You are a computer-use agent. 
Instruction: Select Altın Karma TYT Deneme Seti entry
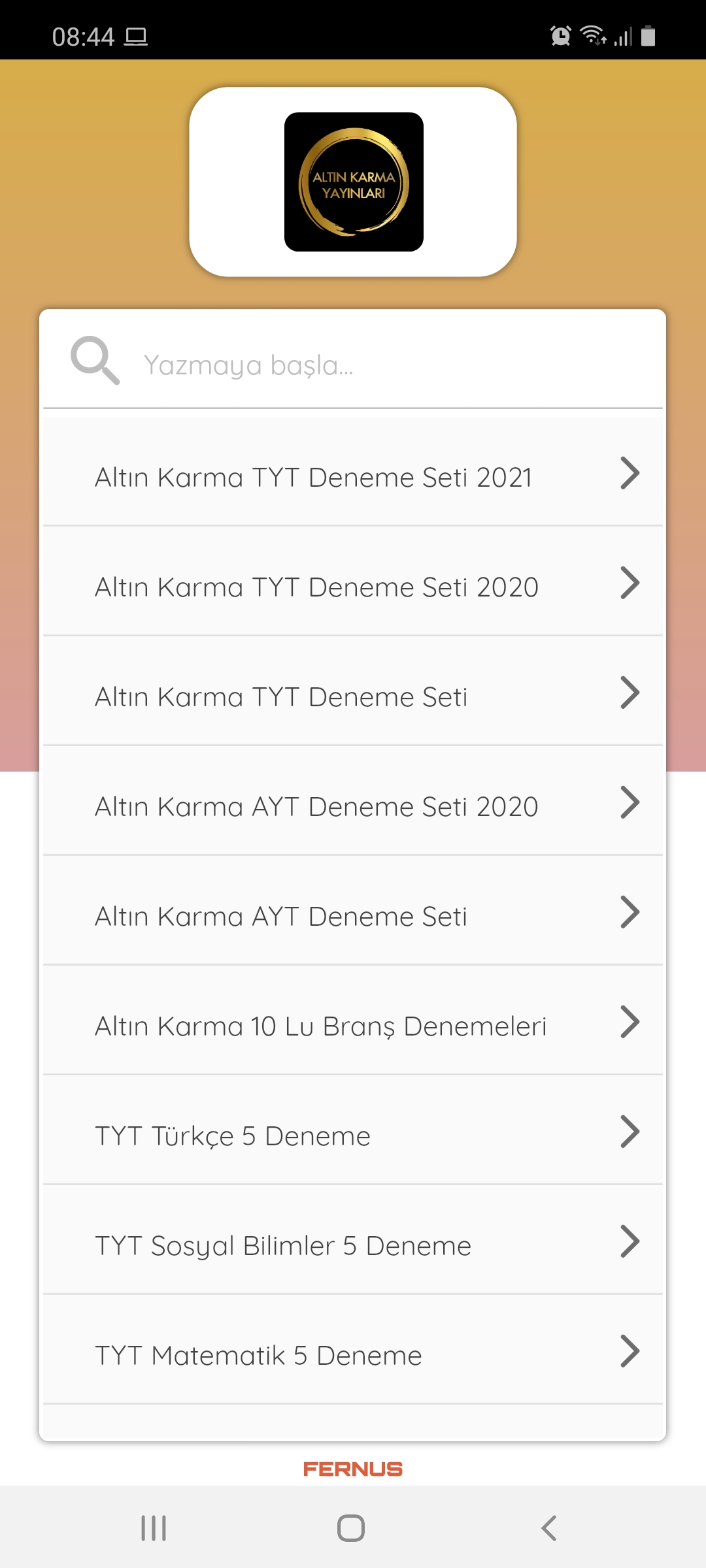tap(353, 691)
